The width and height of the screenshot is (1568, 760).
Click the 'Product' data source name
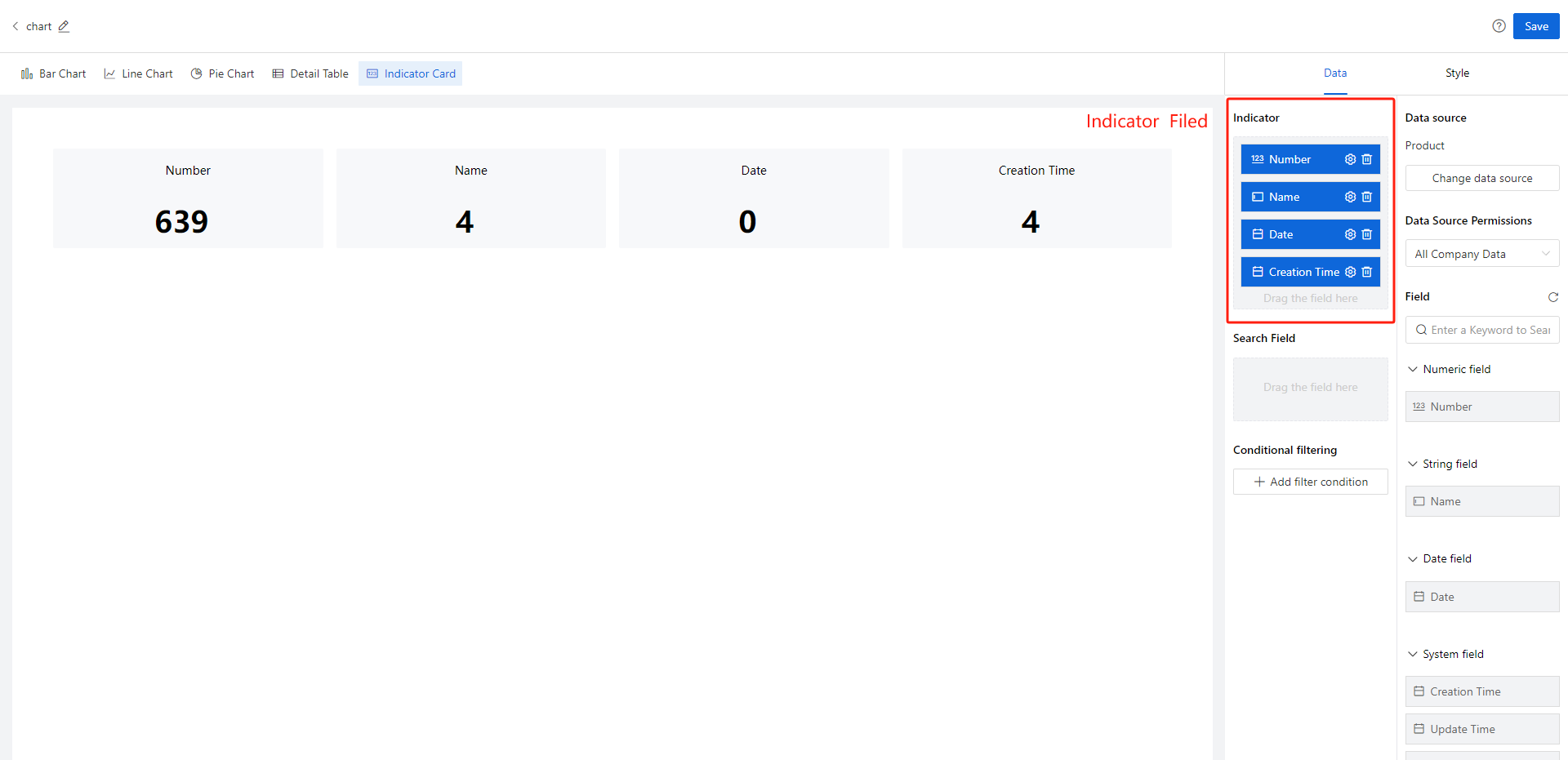click(x=1424, y=145)
